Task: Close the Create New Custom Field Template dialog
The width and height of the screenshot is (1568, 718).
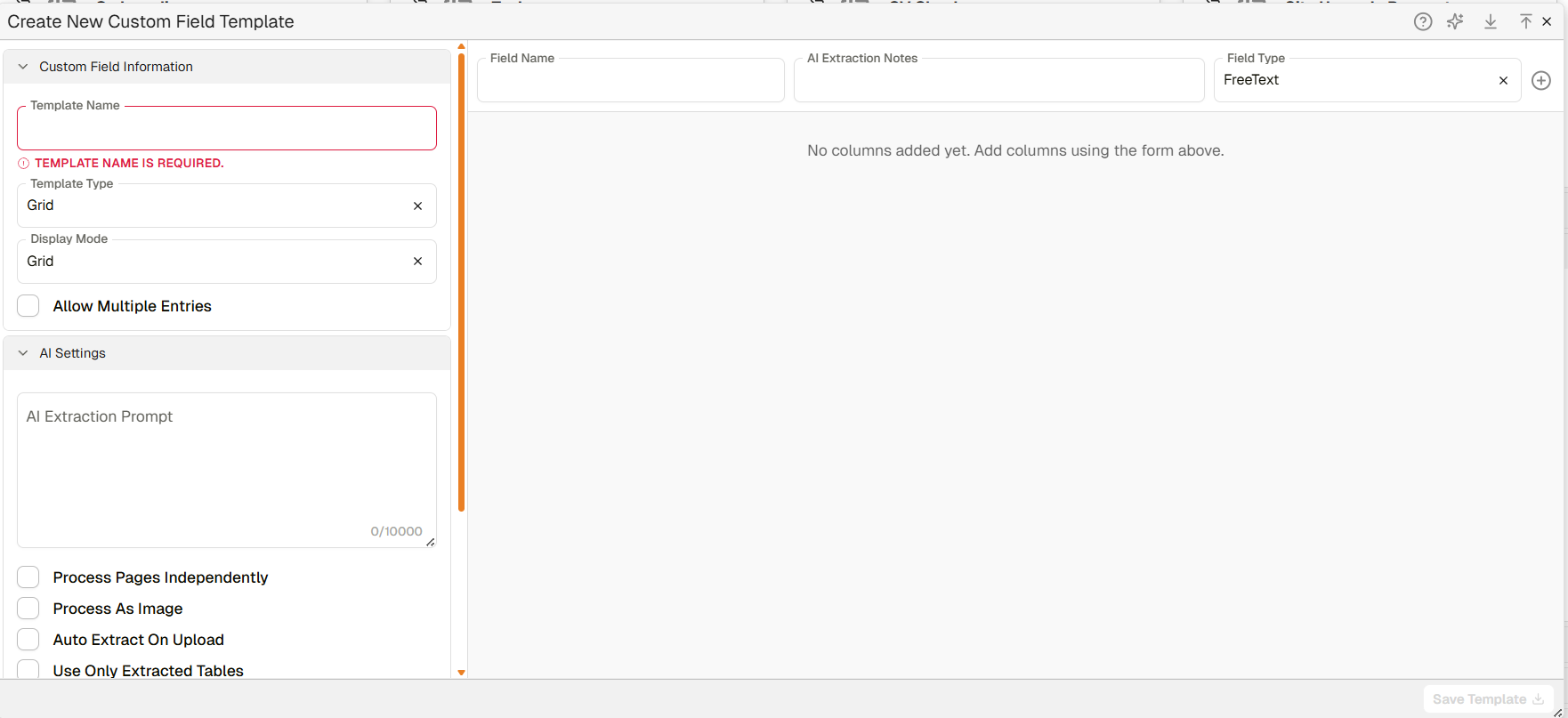Action: [x=1547, y=21]
